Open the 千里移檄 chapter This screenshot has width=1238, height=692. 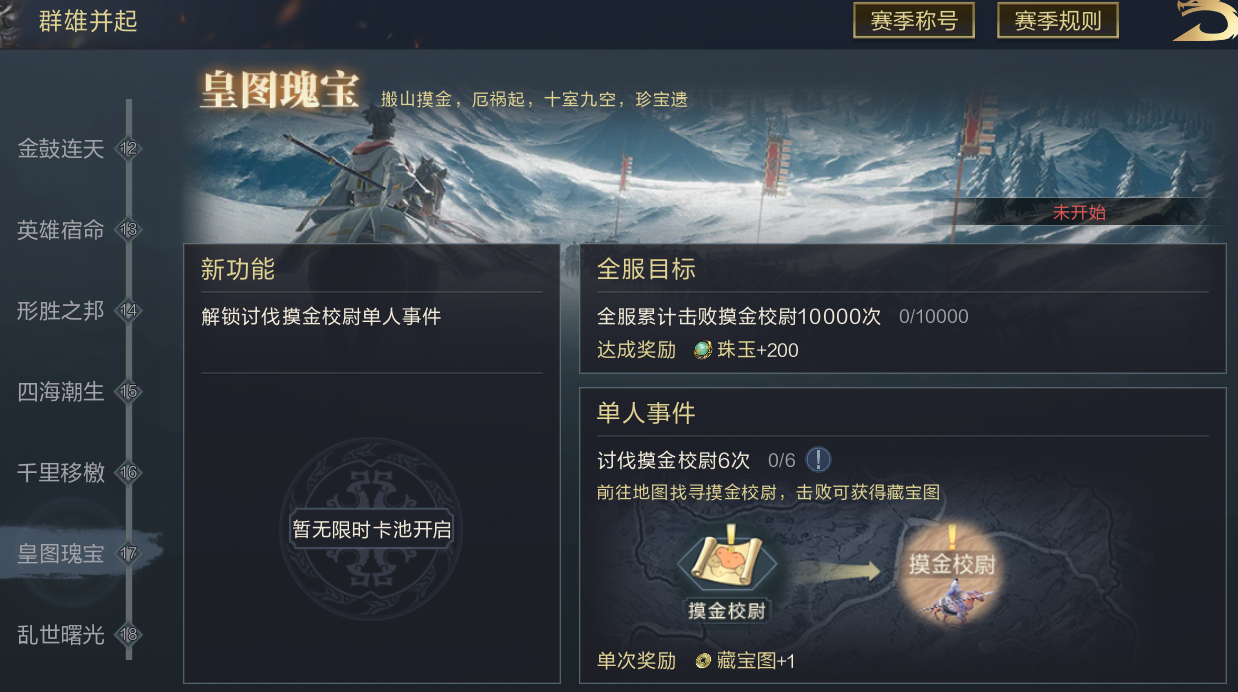point(61,472)
